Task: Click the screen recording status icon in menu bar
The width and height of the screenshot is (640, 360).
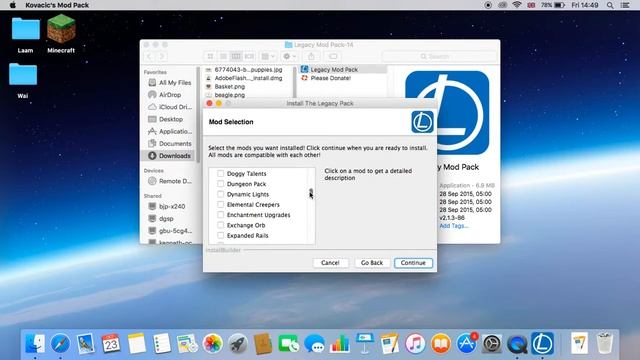Action: [488, 5]
